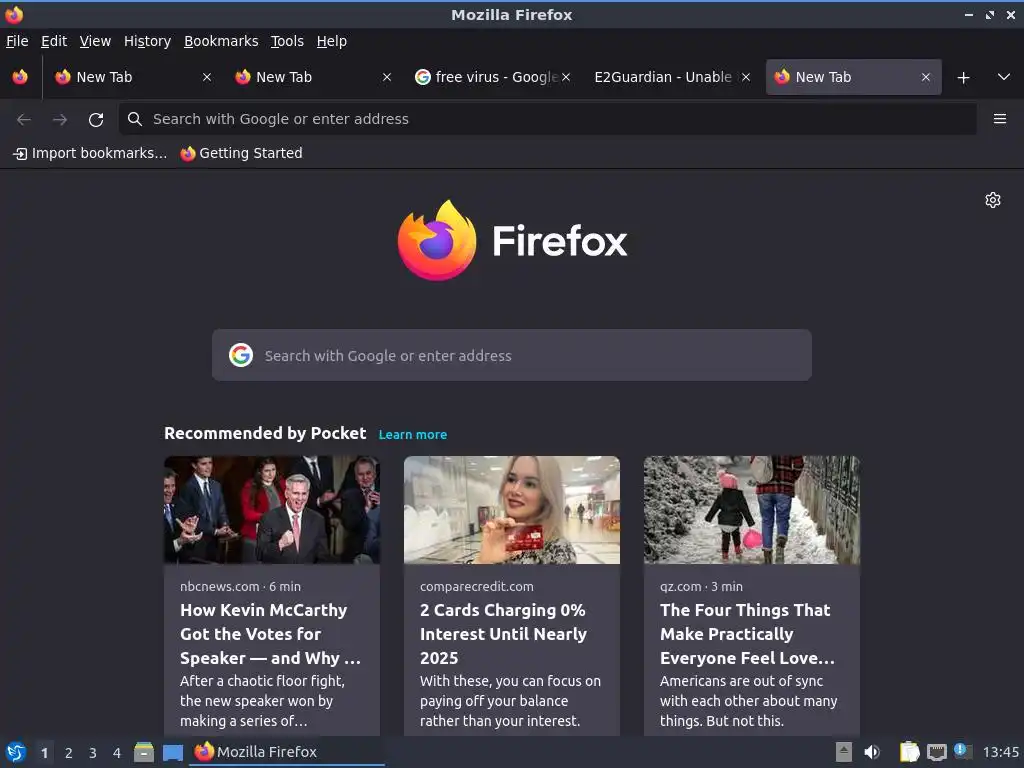Open the Tools menu

(x=287, y=41)
